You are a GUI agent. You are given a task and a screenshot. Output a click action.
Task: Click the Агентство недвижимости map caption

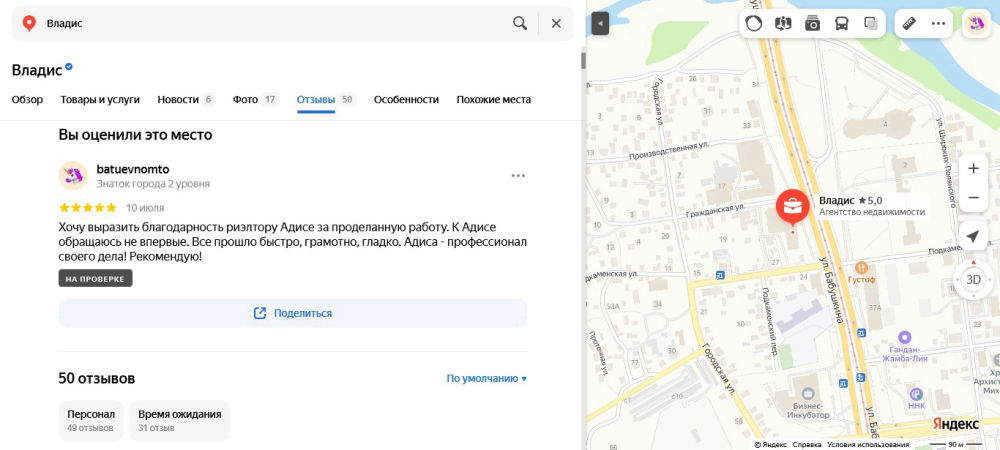(872, 212)
